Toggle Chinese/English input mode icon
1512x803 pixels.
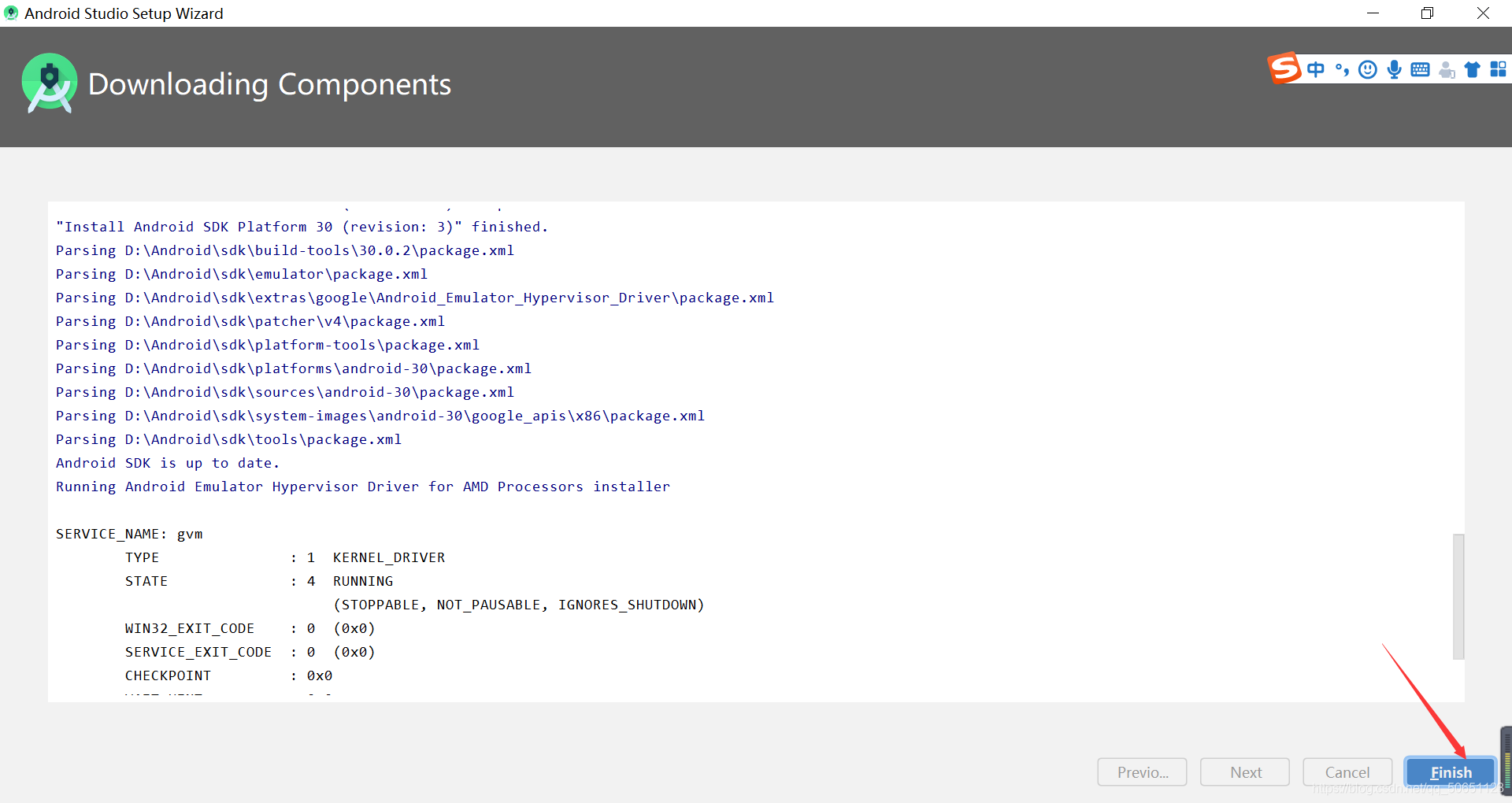point(1316,69)
